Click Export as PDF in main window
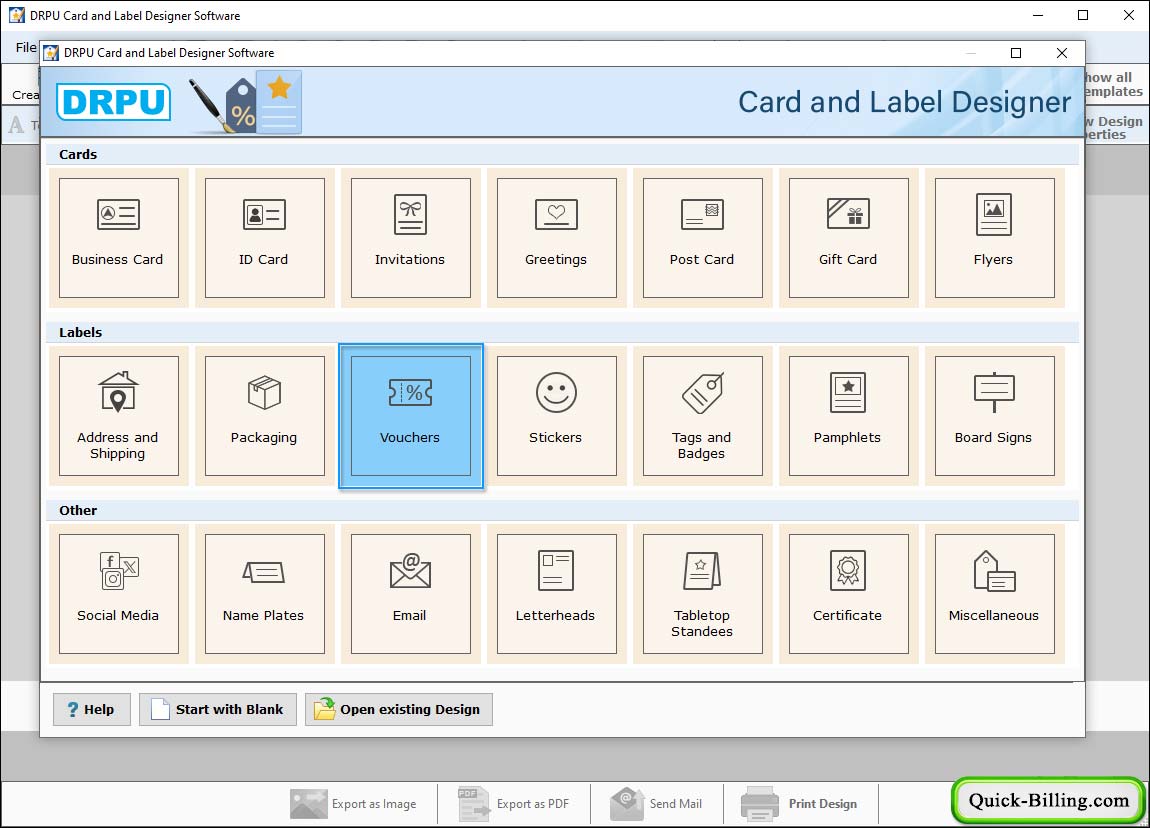Viewport: 1150px width, 828px height. (x=514, y=804)
